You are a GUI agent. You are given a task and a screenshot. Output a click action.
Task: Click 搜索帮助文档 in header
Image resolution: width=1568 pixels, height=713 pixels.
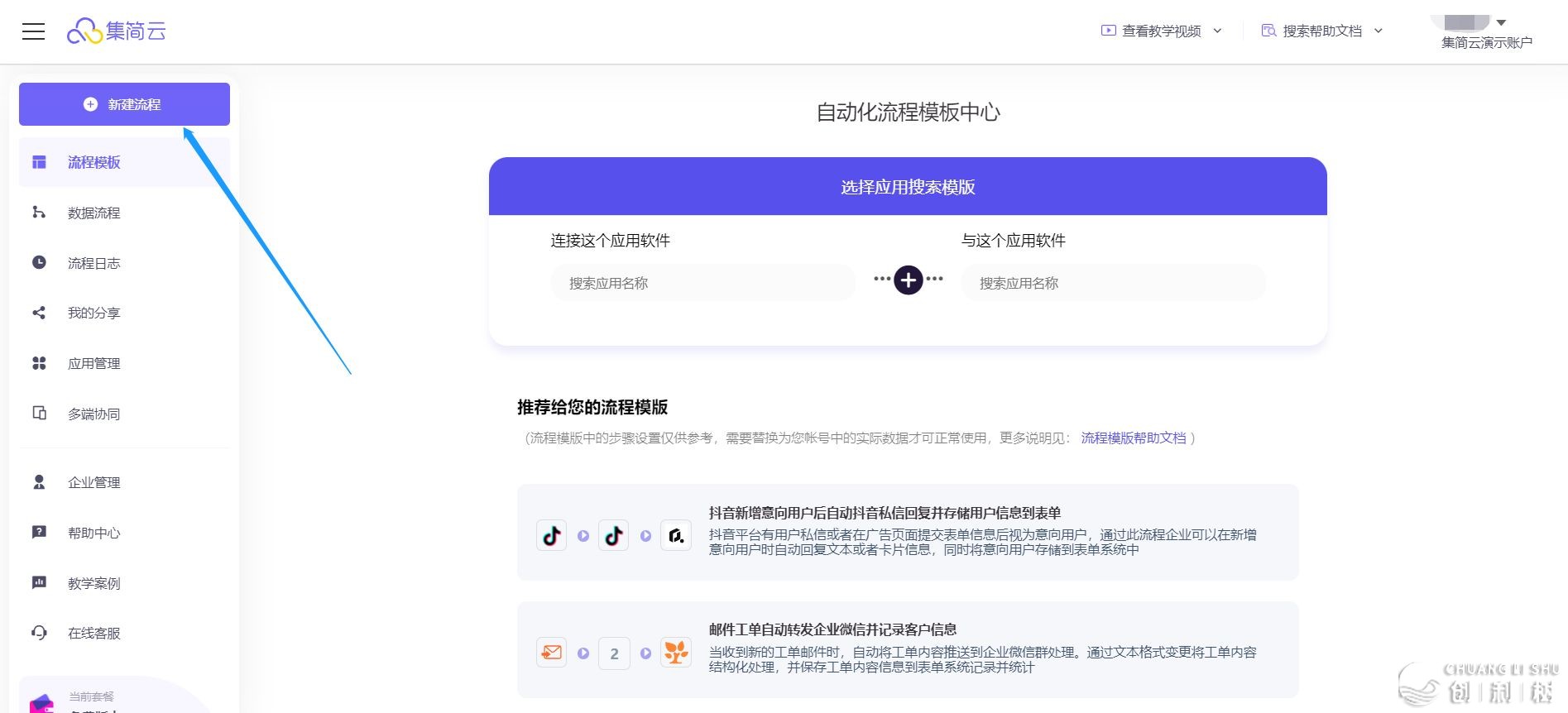click(1322, 31)
